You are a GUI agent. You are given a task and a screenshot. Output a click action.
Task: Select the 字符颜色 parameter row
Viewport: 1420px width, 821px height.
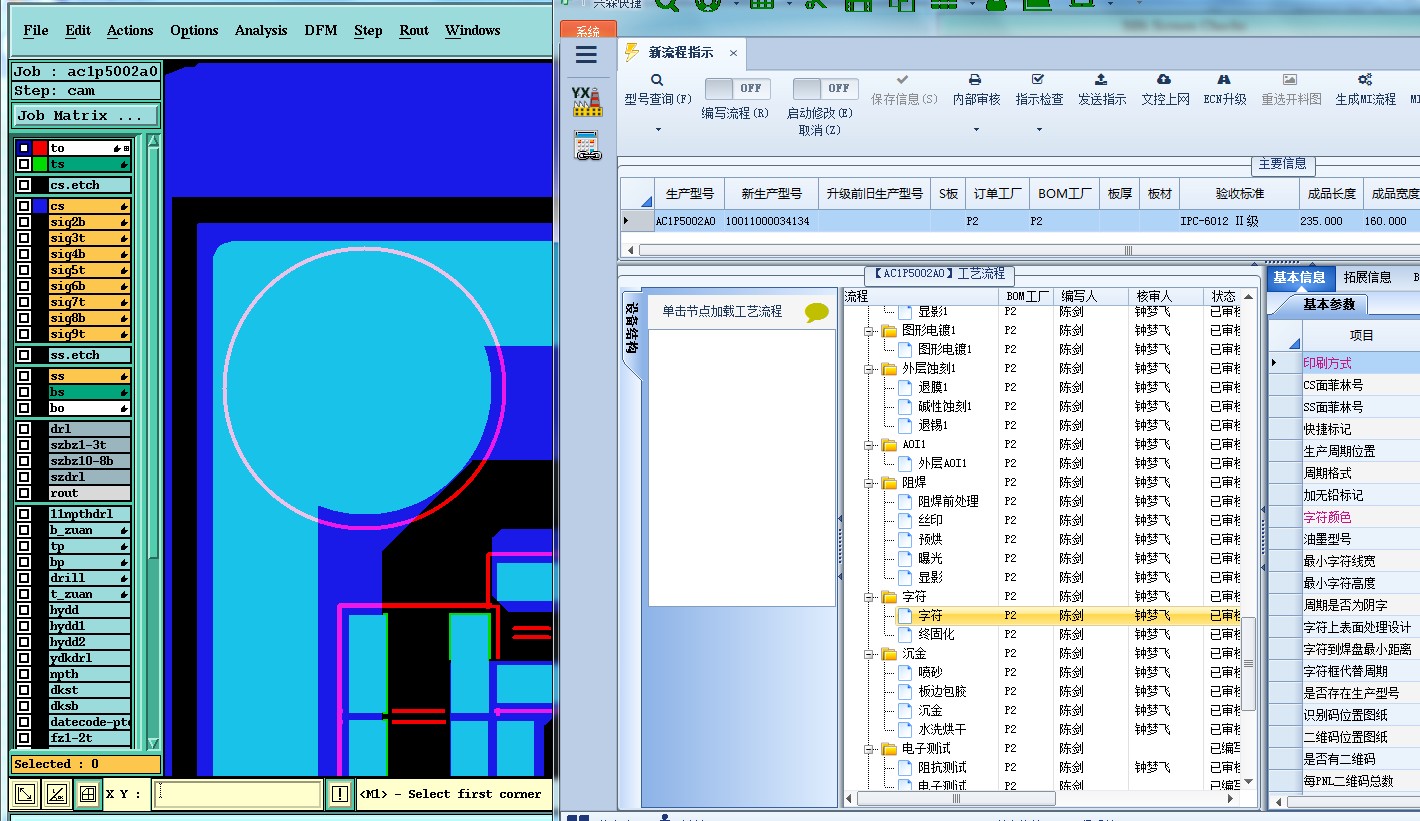[1344, 517]
